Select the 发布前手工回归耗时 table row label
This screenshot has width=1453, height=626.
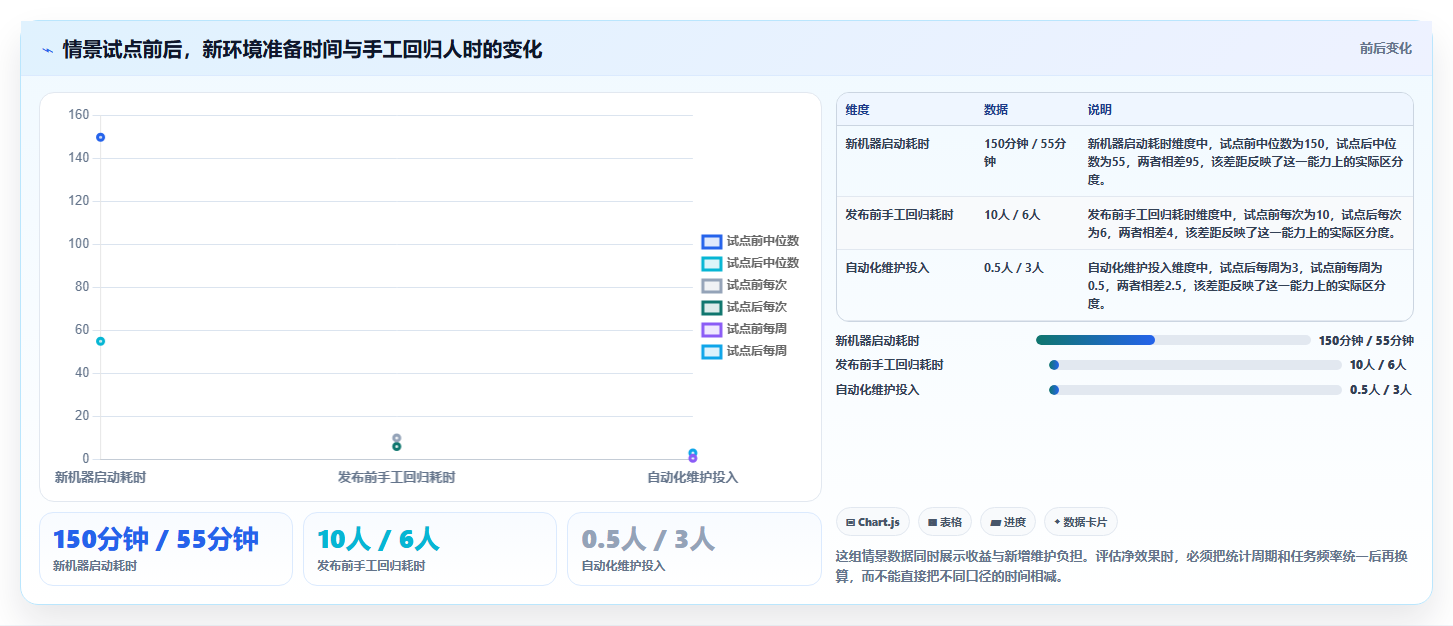[x=899, y=215]
